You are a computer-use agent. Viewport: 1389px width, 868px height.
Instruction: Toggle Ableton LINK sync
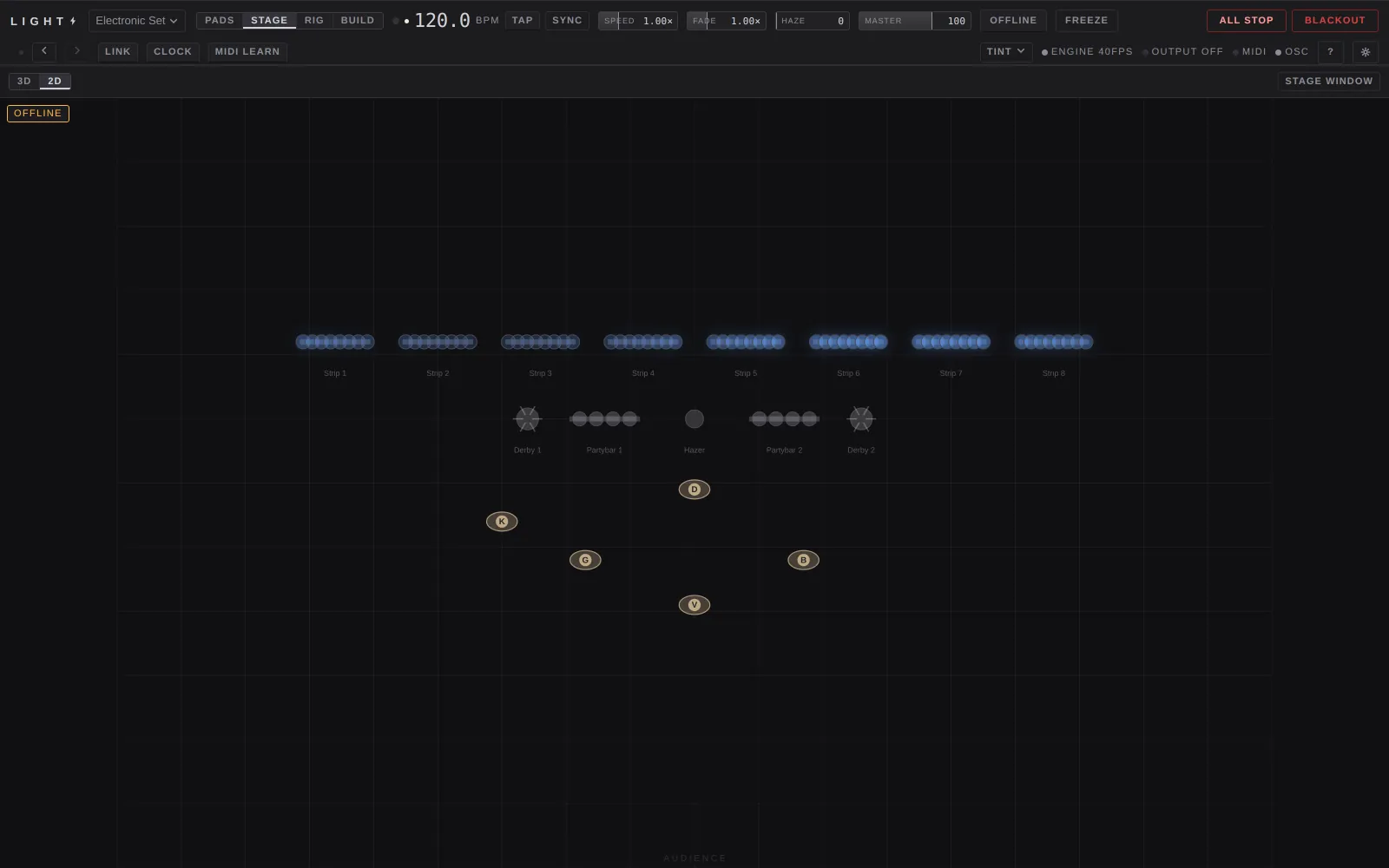(118, 51)
